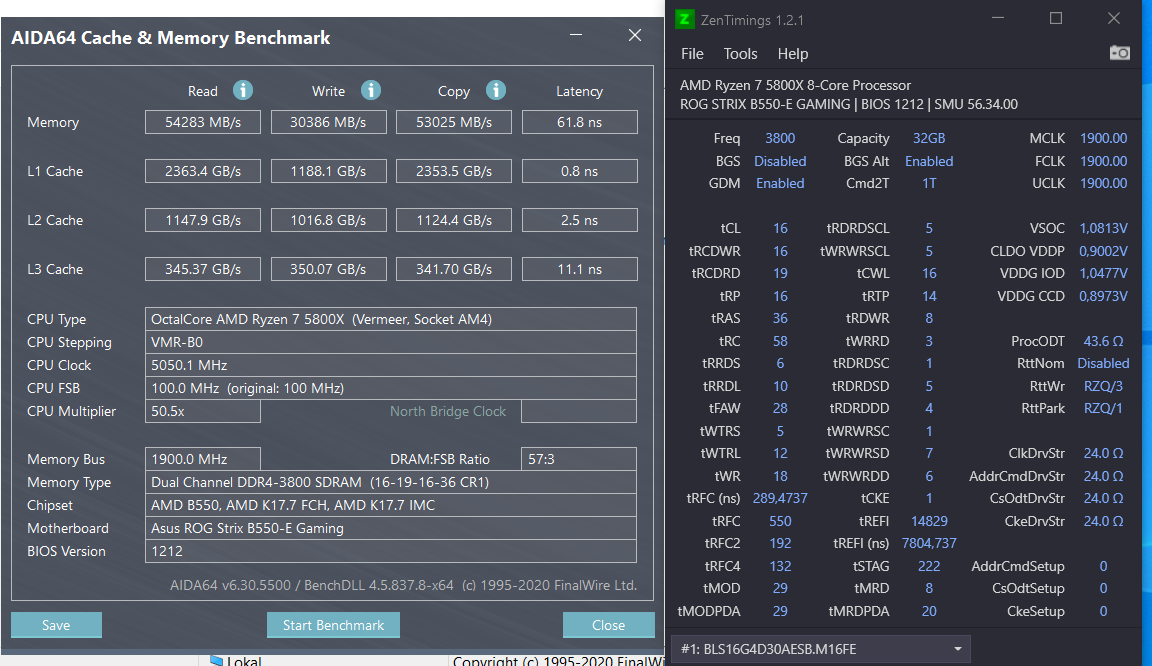Viewport: 1152px width, 666px height.
Task: Maximize the ZenTimings window
Action: pos(1056,18)
